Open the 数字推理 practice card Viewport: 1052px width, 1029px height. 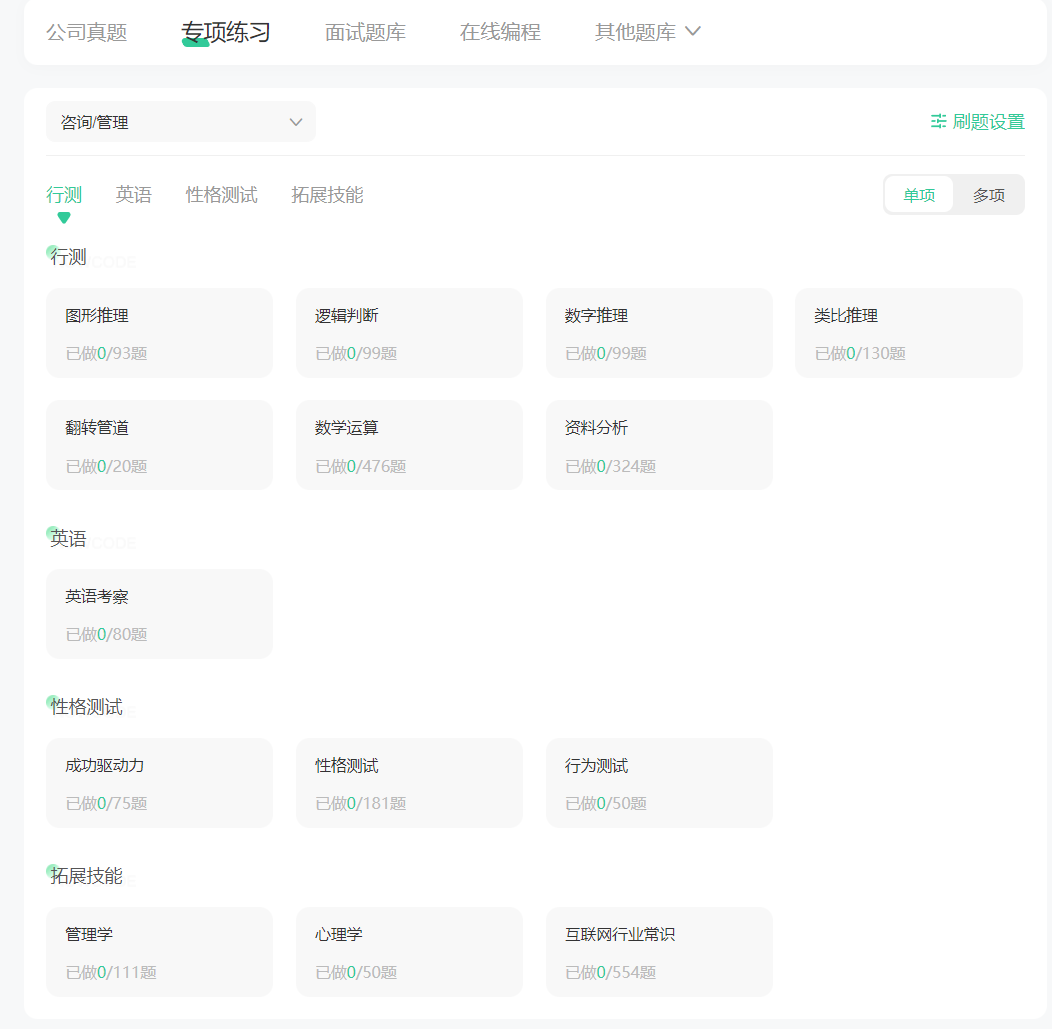(x=660, y=333)
